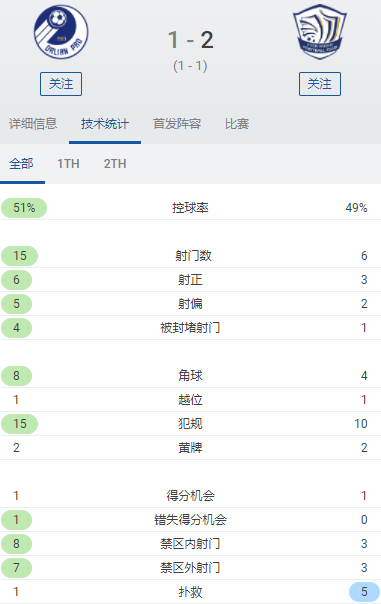
Task: Select the 禁区内射门 stat label
Action: tap(190, 544)
